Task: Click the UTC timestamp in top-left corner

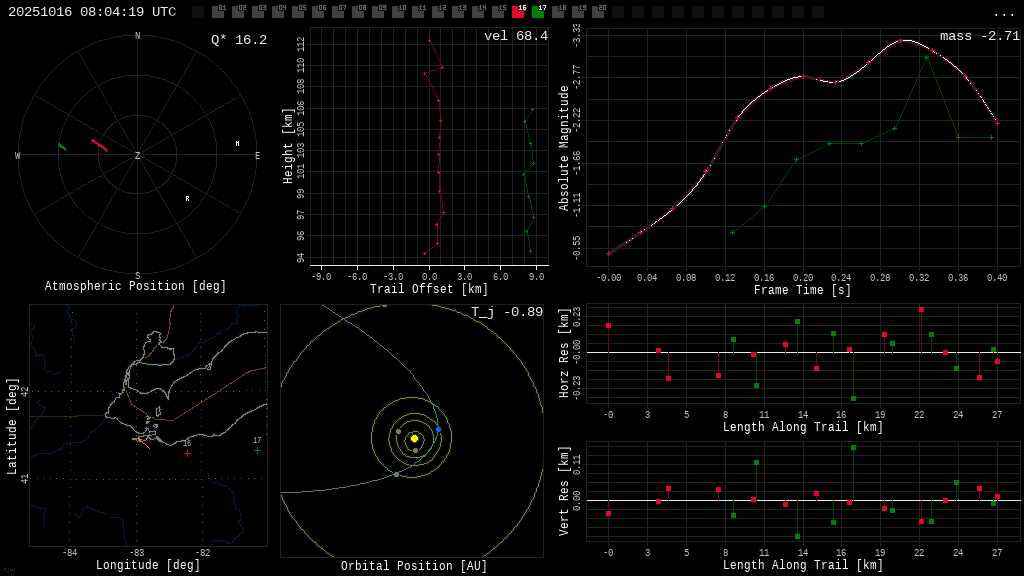Action: tap(92, 12)
